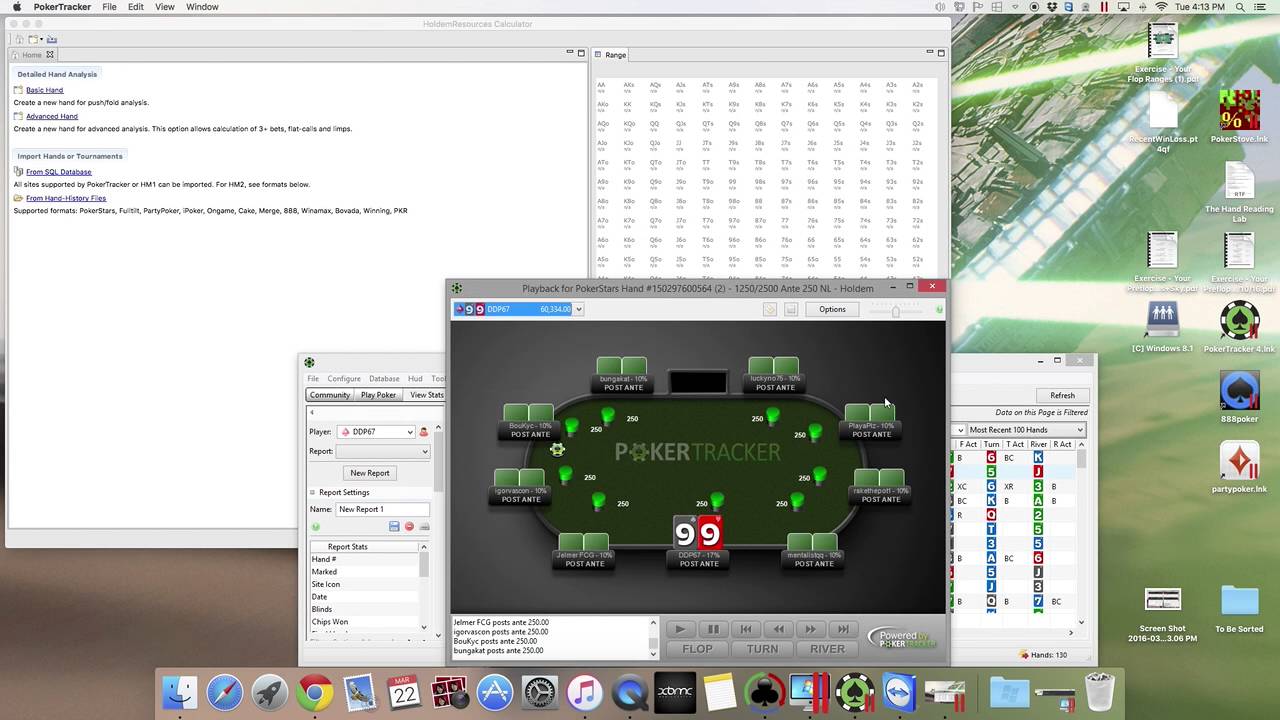This screenshot has width=1280, height=720.
Task: Select 'Site Icon' in Report Stats list
Action: [x=365, y=584]
